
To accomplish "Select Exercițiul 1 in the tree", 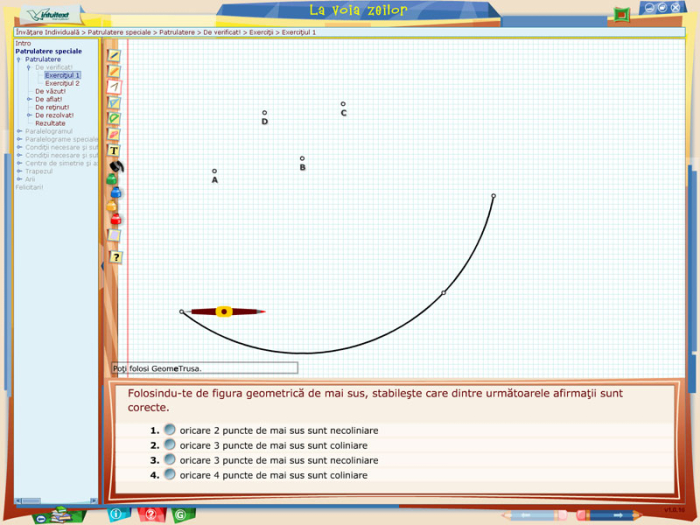I will coord(62,75).
